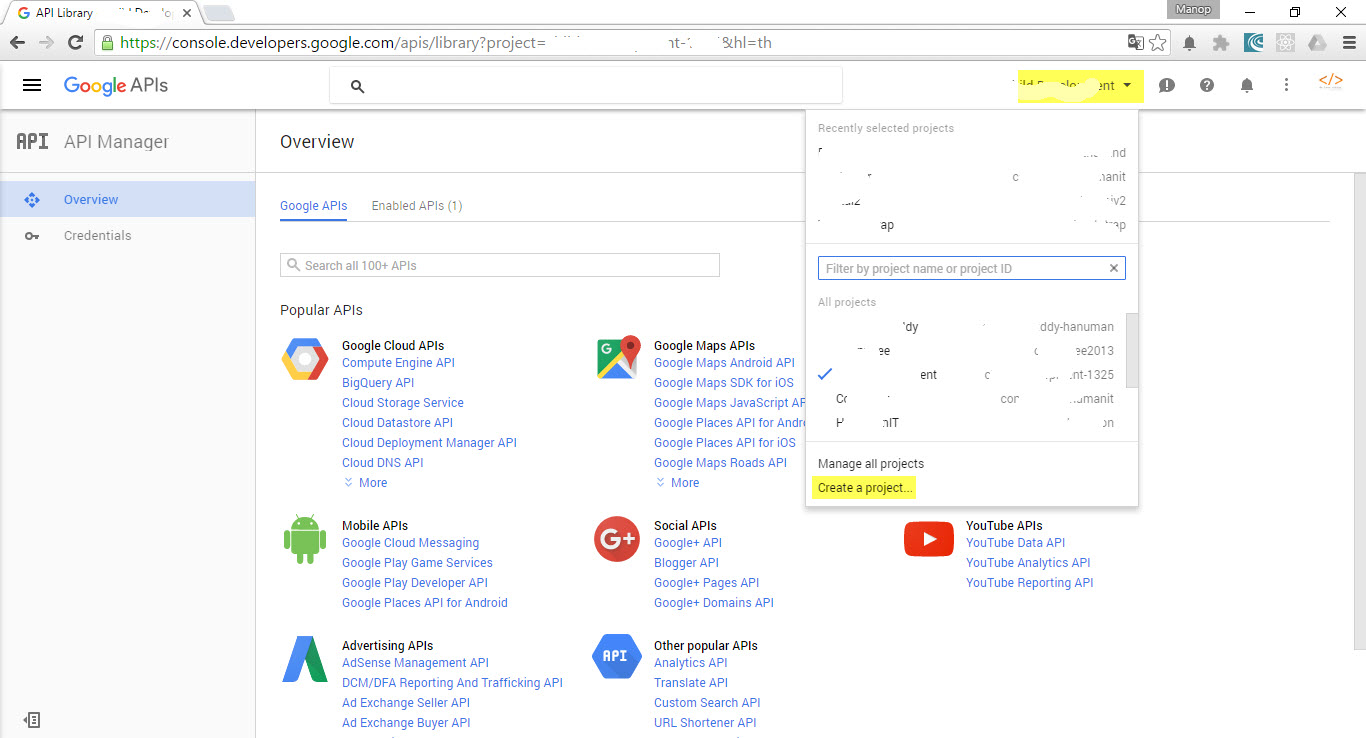Screen dimensions: 1366x738
Task: Click the Android robot Mobile APIs icon
Action: coord(305,540)
